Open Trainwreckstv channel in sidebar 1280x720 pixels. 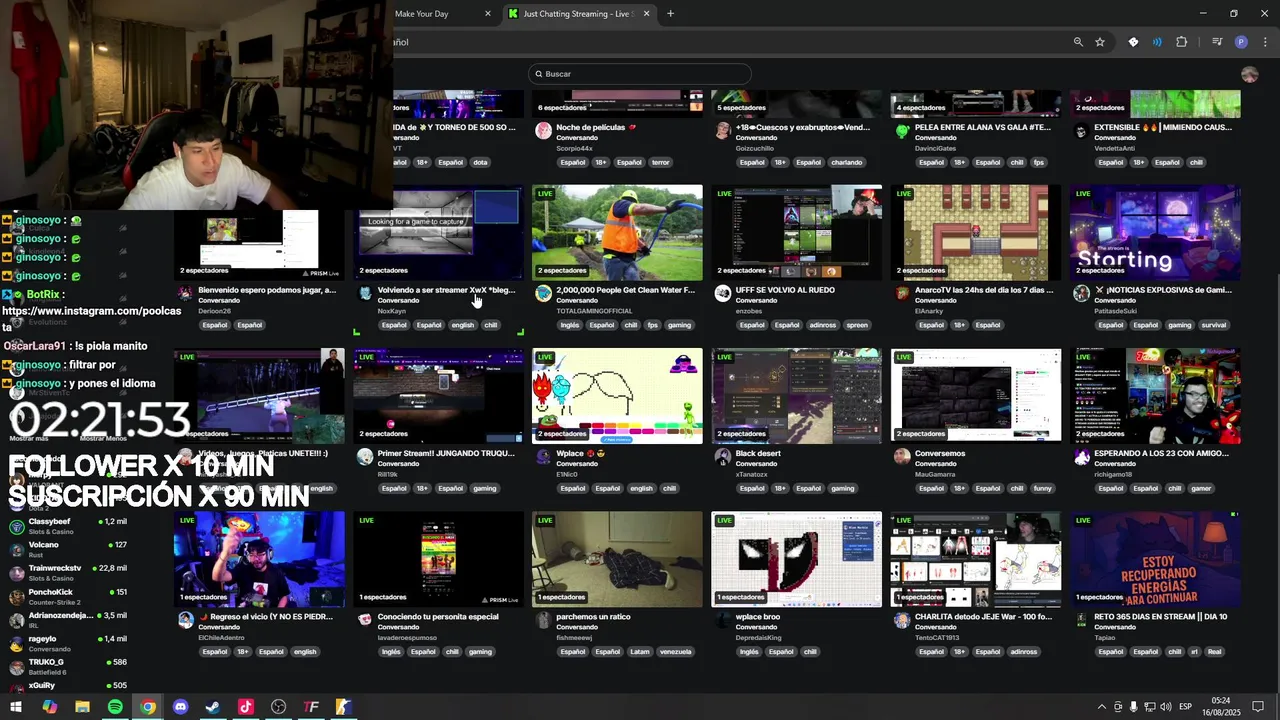coord(67,573)
